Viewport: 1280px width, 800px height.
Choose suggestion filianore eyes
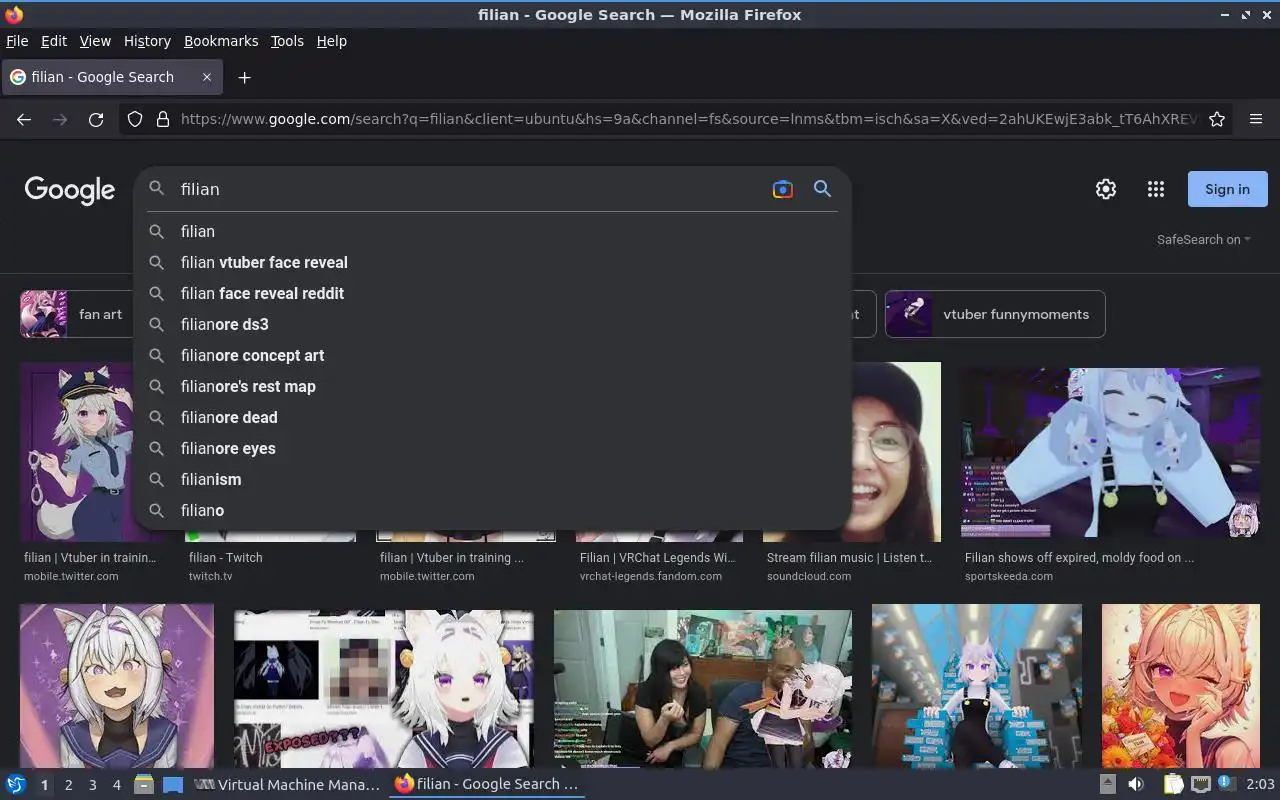tap(492, 448)
